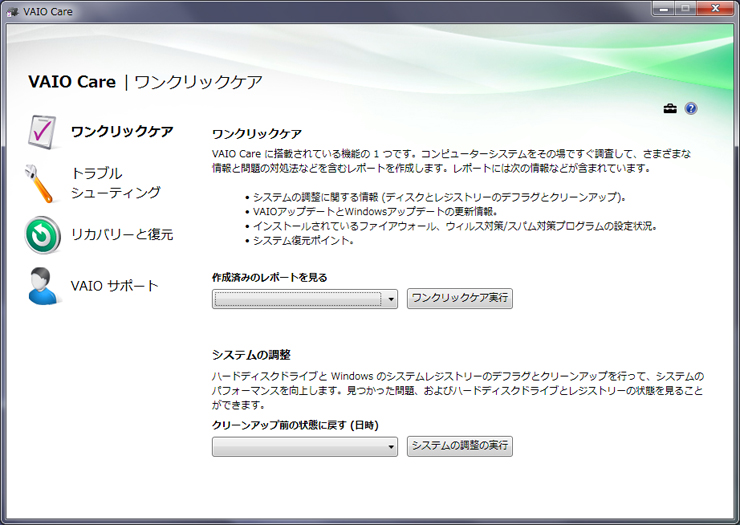Expand the saved report list arrow
Viewport: 740px width, 525px height.
(x=391, y=299)
